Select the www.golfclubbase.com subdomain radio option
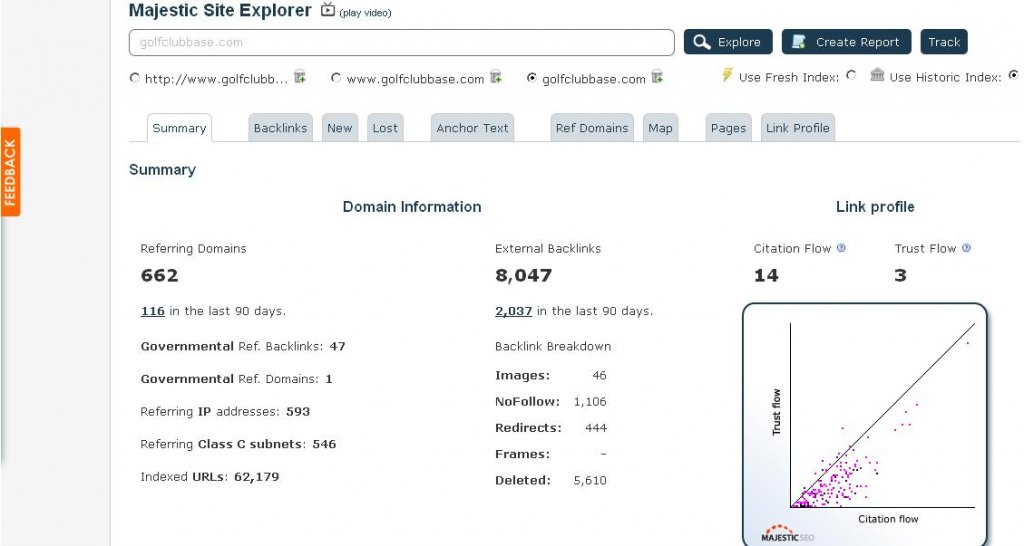Image resolution: width=1024 pixels, height=546 pixels. [x=336, y=78]
